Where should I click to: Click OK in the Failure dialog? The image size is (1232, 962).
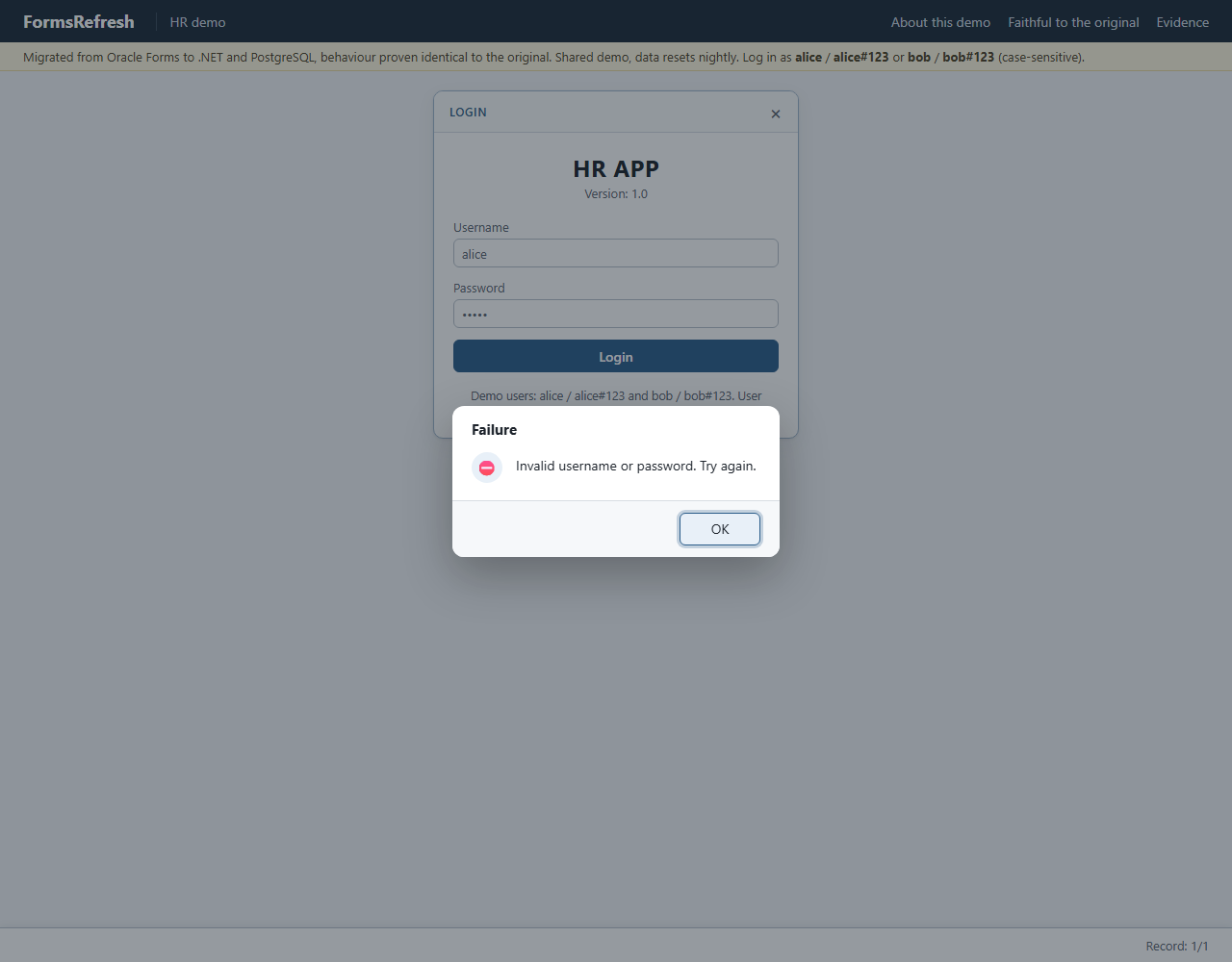coord(720,529)
